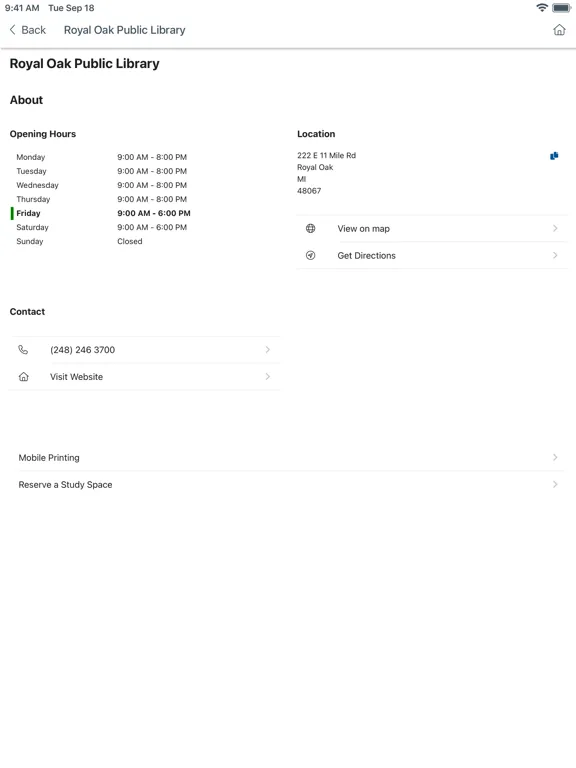Select Friday's 9:00 AM - 6:00 PM hours
Screen dimensions: 576x768
[x=154, y=213]
